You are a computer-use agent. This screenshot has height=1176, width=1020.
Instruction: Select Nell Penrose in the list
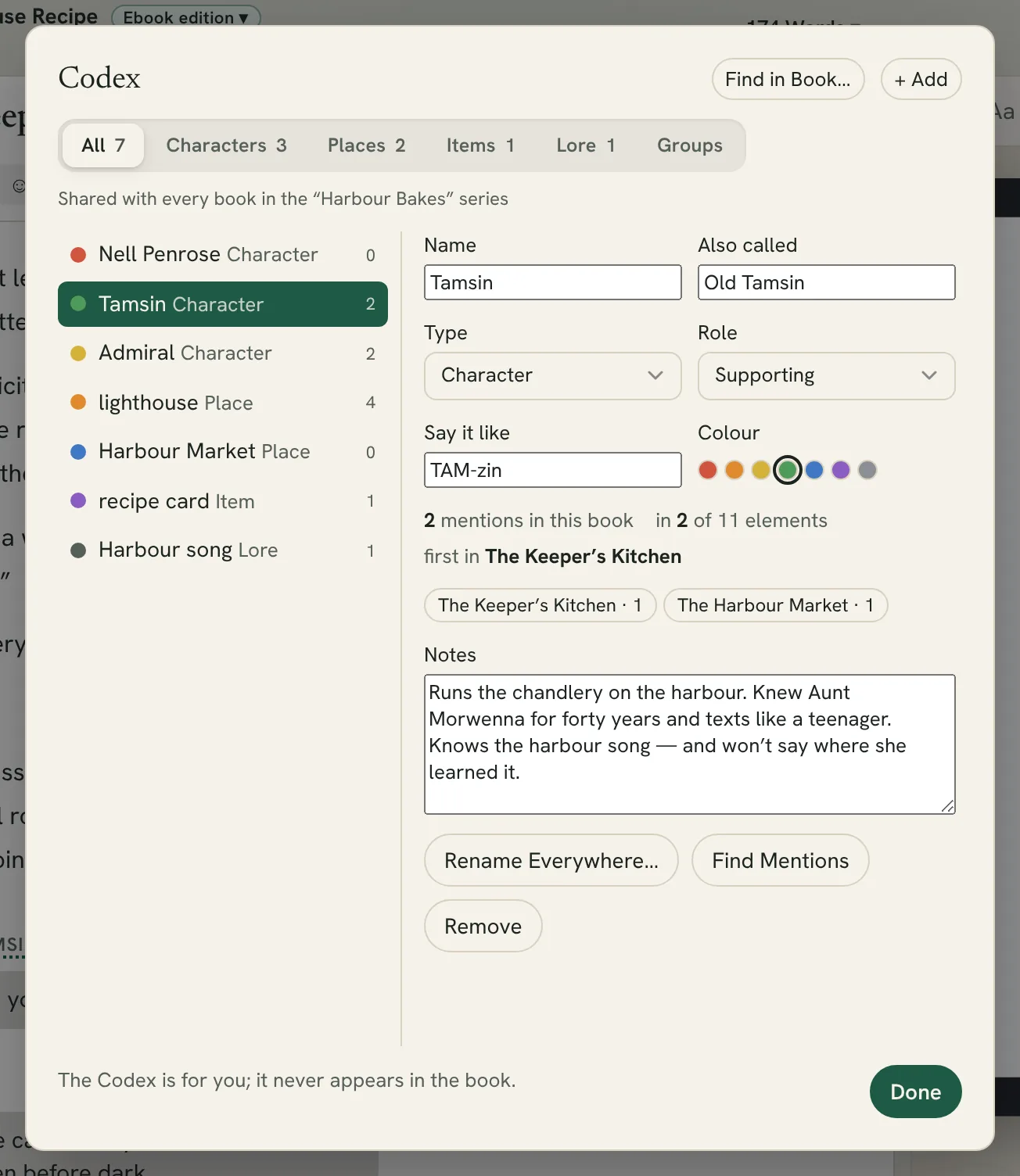(x=223, y=255)
